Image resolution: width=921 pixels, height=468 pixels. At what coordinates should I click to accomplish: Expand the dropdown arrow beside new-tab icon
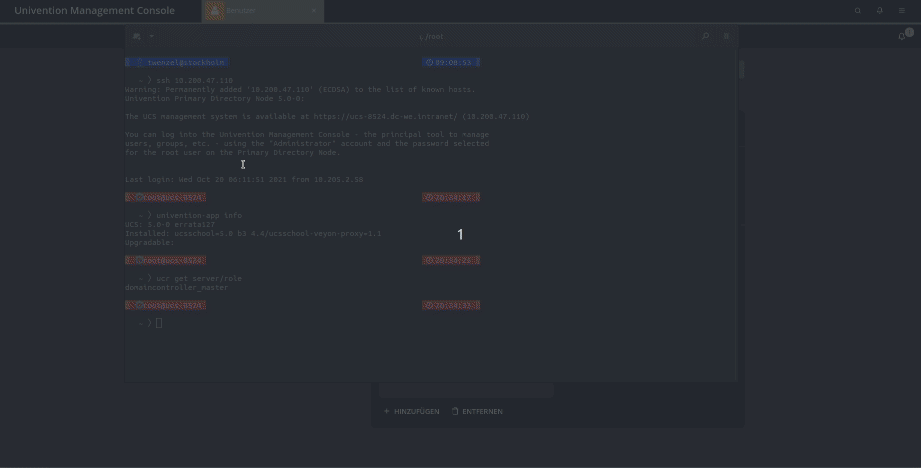[x=152, y=36]
